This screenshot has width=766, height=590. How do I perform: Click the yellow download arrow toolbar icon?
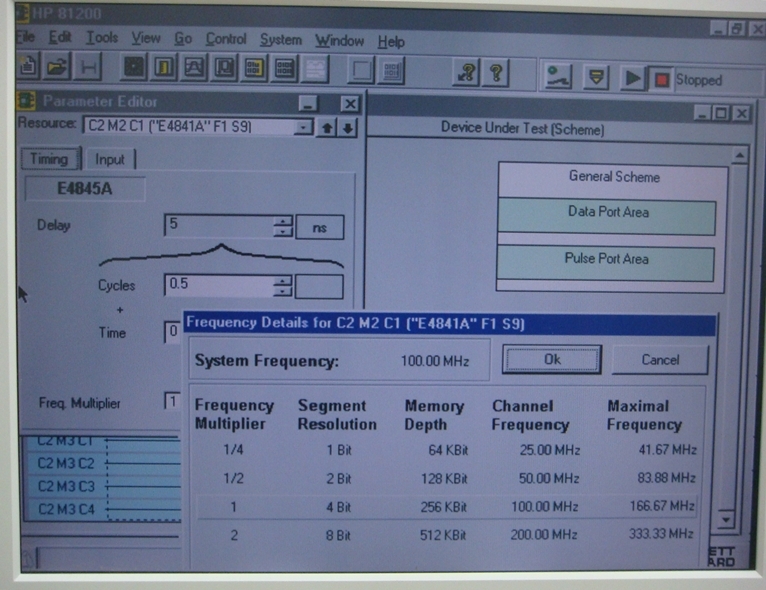pos(596,77)
